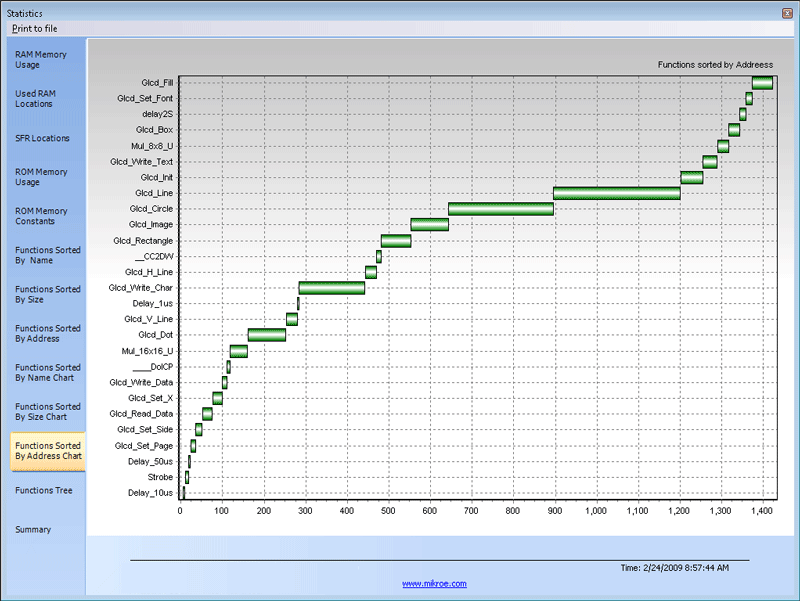The height and width of the screenshot is (601, 800).
Task: Click the 1,400 x-axis value
Action: (762, 511)
